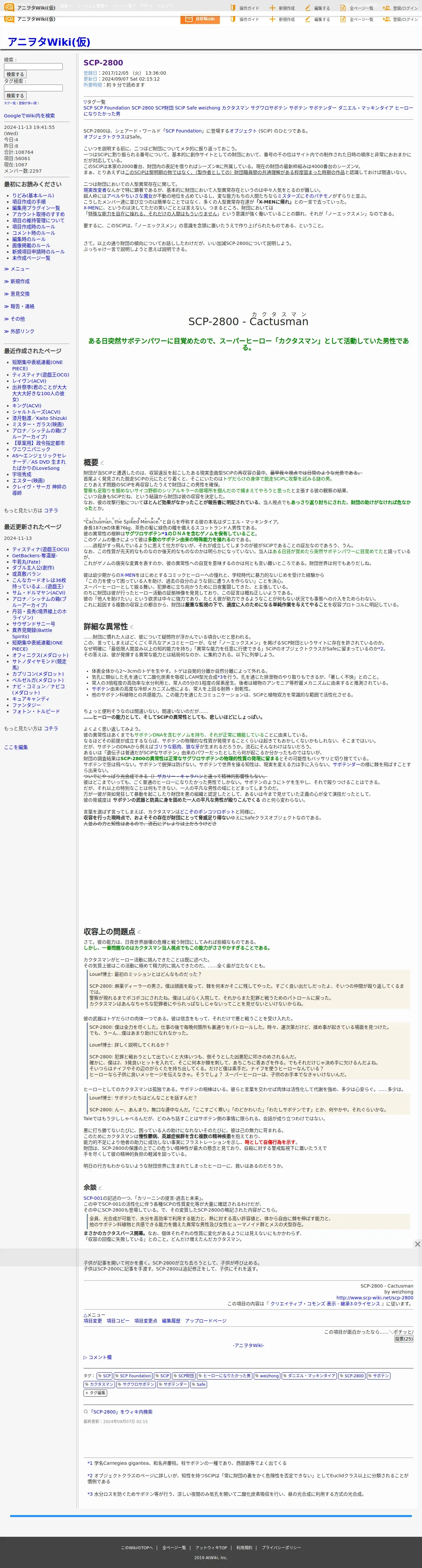
Task: Click the + タグ編集 button
Action: pyautogui.click(x=95, y=1393)
